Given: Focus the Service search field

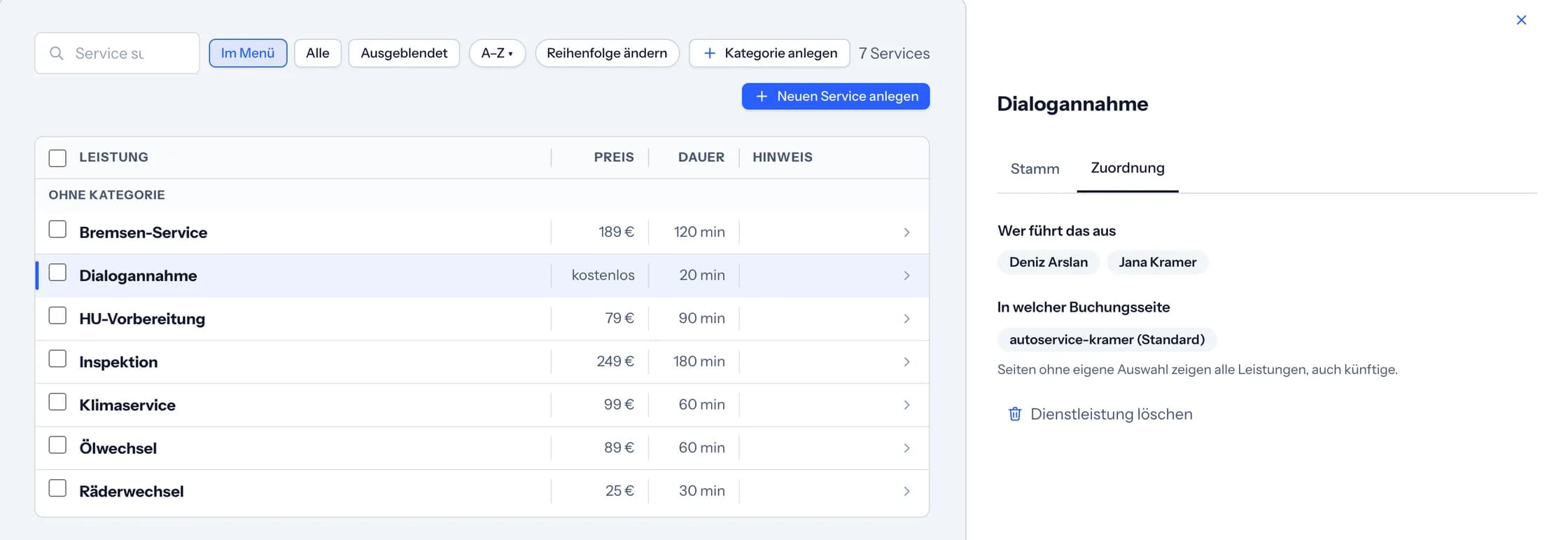Looking at the screenshot, I should pos(117,53).
